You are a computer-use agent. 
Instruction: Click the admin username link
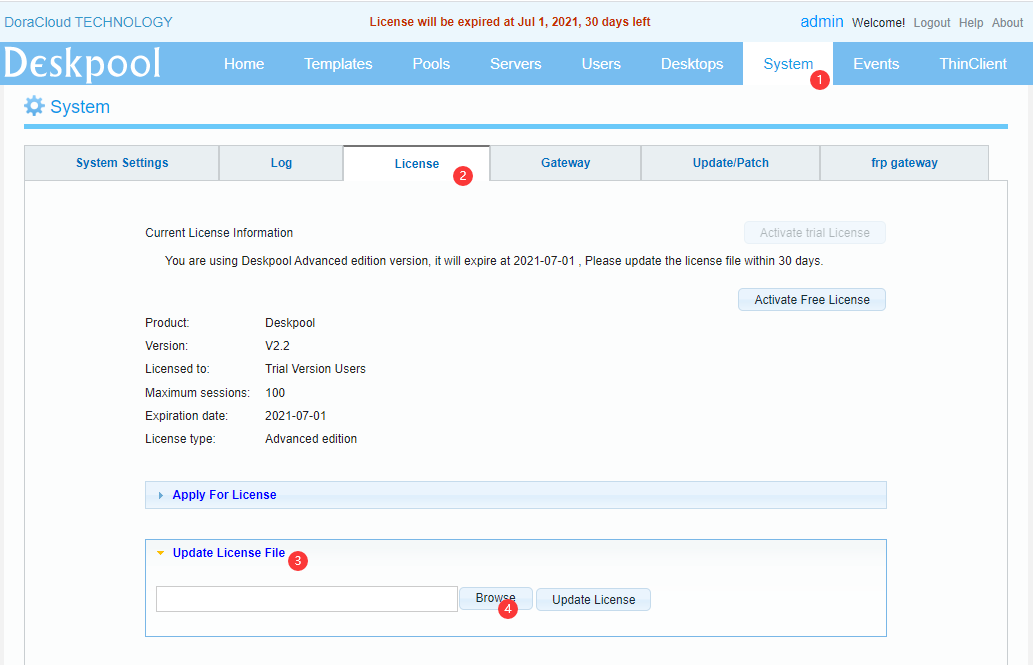[822, 22]
